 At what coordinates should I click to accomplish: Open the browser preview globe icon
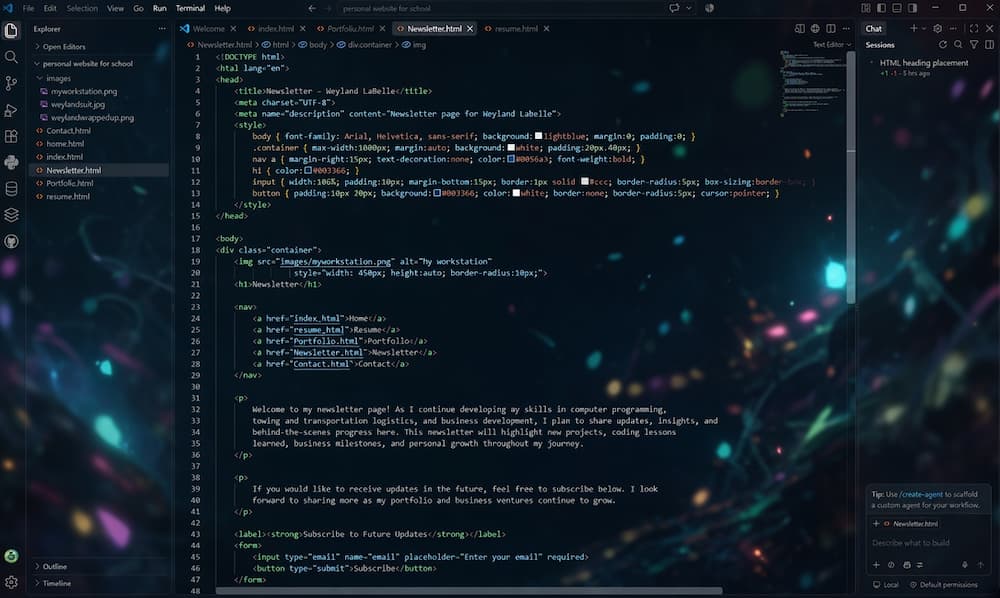tap(815, 29)
